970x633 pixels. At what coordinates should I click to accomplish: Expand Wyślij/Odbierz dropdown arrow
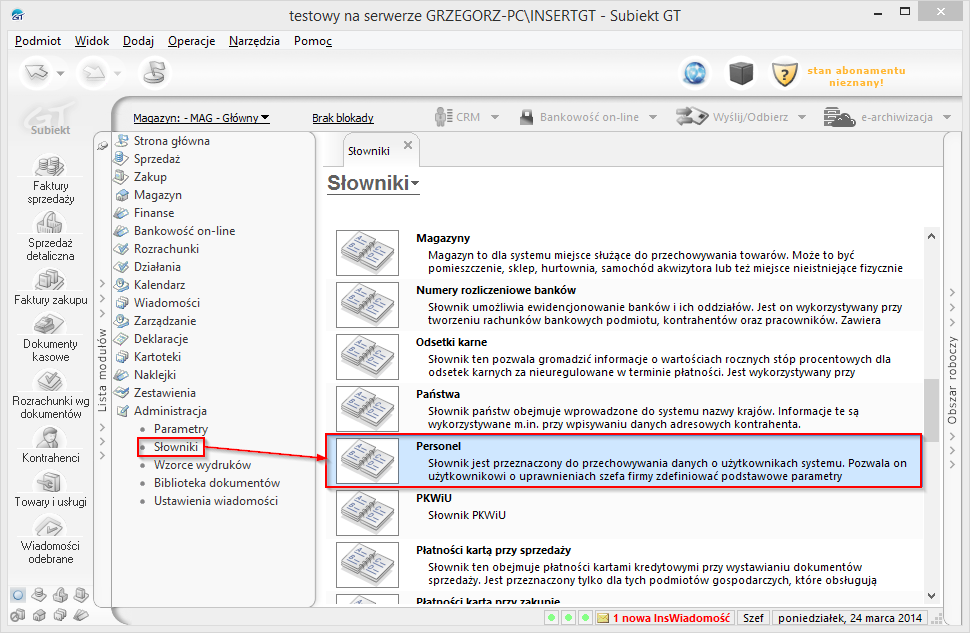pos(802,117)
